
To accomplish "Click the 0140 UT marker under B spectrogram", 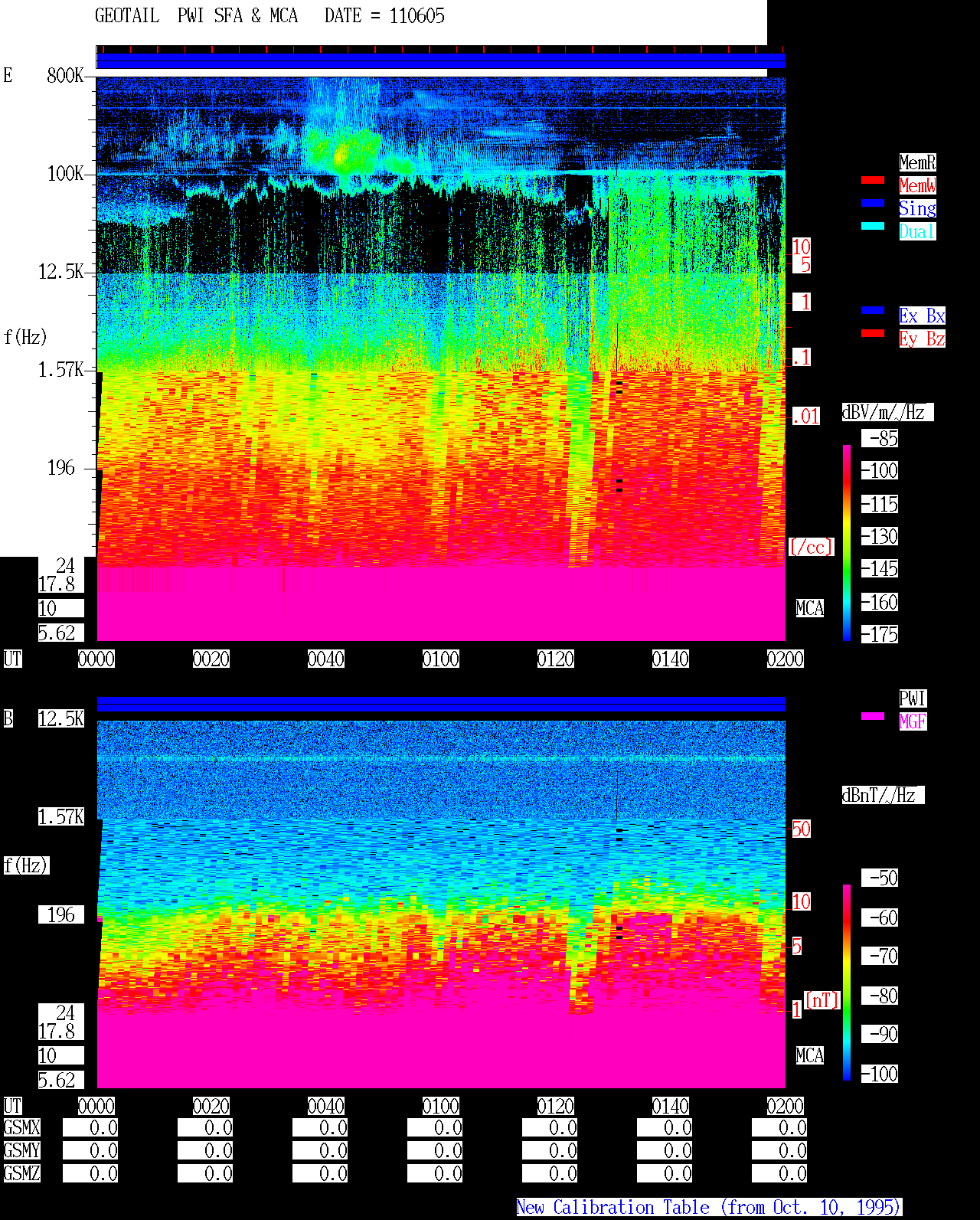I will 671,1106.
